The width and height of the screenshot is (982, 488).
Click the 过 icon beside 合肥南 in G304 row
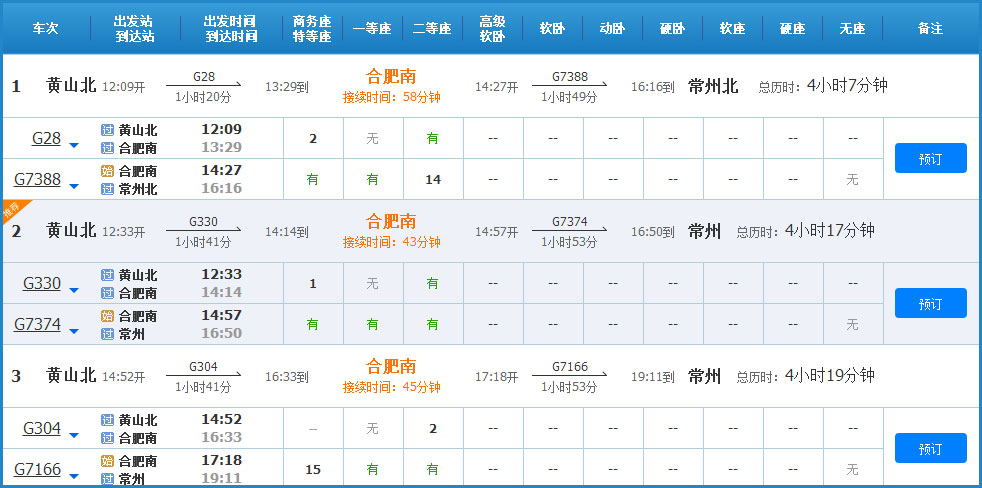point(107,438)
